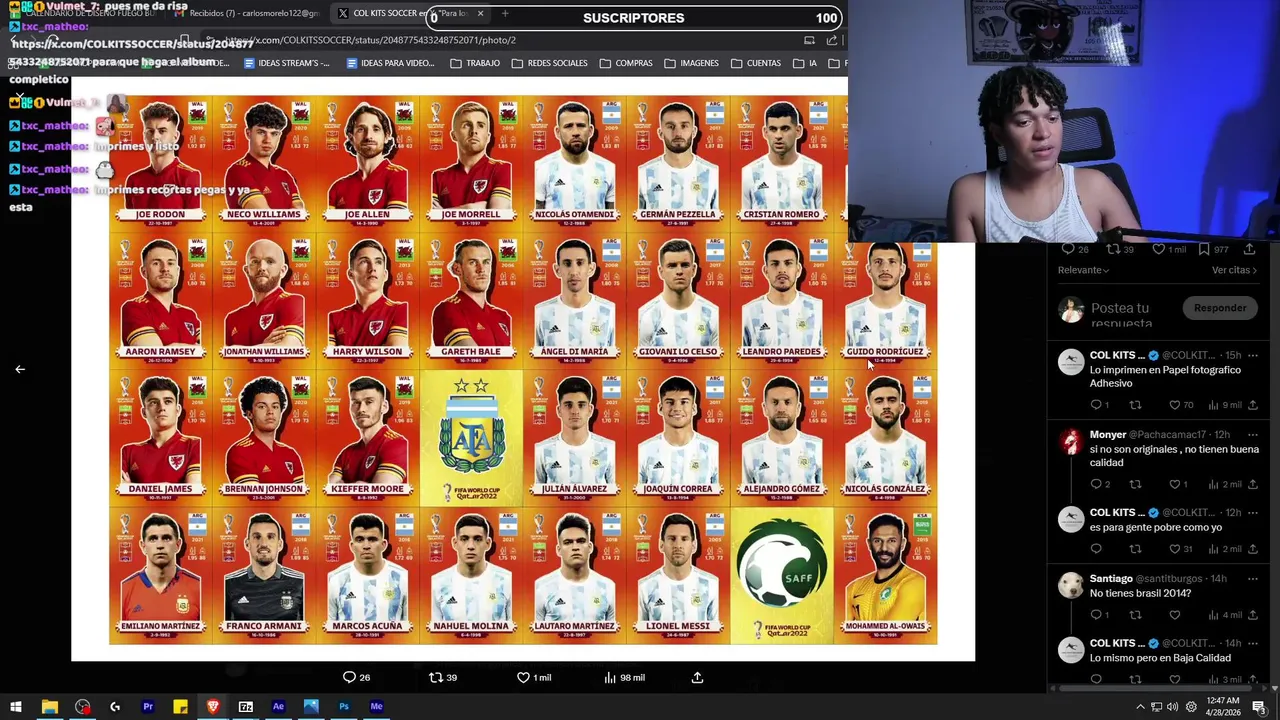Reply to the Papel fotografico Adhesivo comment
Screen dimensions: 1280x720
1096,405
